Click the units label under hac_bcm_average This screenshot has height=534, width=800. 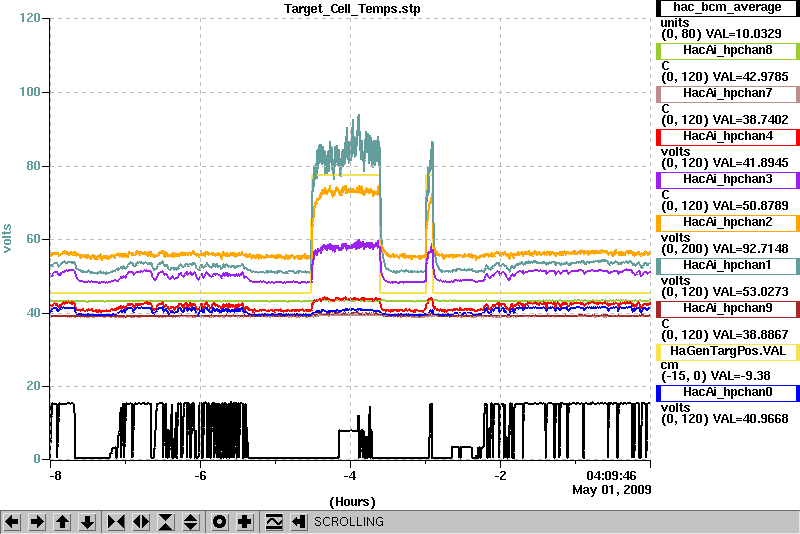674,23
